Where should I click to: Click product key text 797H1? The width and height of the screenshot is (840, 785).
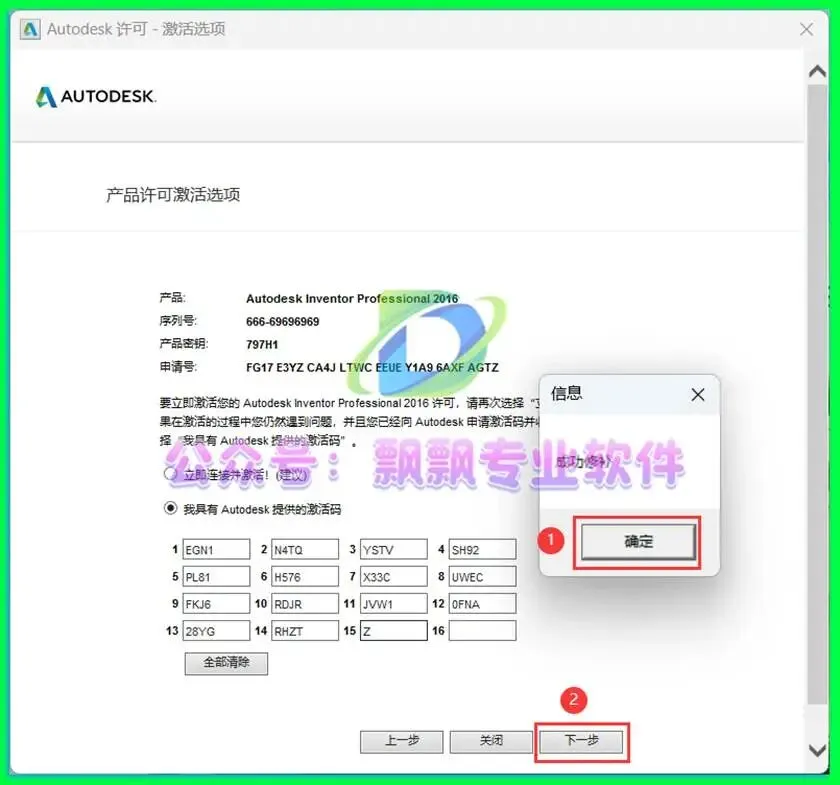pyautogui.click(x=262, y=345)
